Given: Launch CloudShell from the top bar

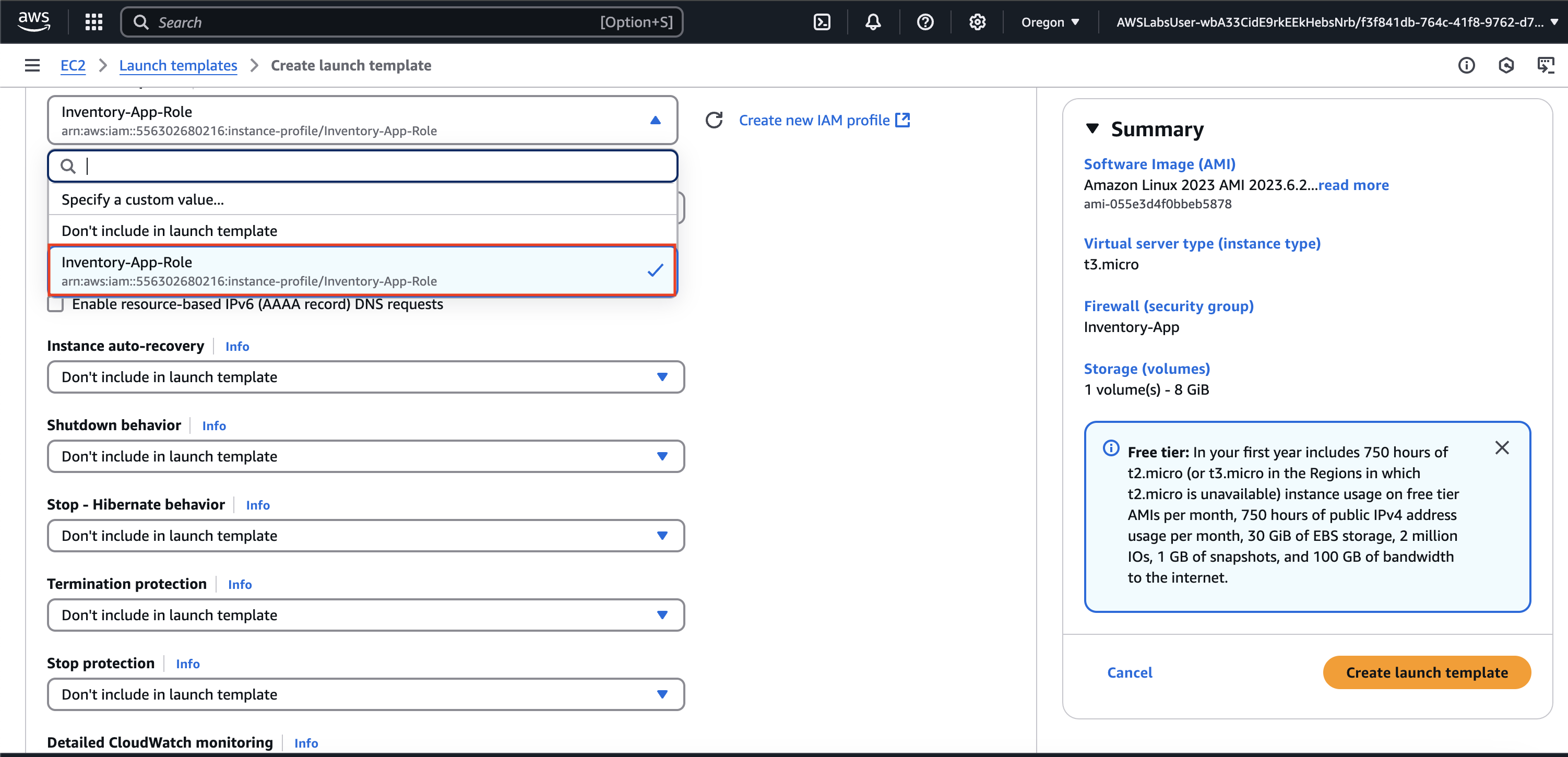Looking at the screenshot, I should tap(822, 22).
